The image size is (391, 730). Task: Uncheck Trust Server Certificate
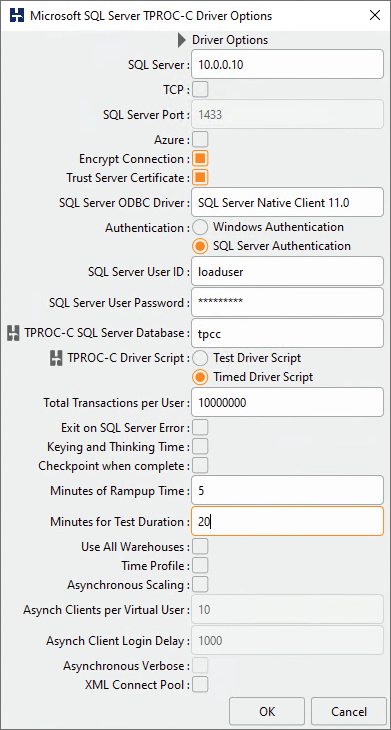click(200, 177)
